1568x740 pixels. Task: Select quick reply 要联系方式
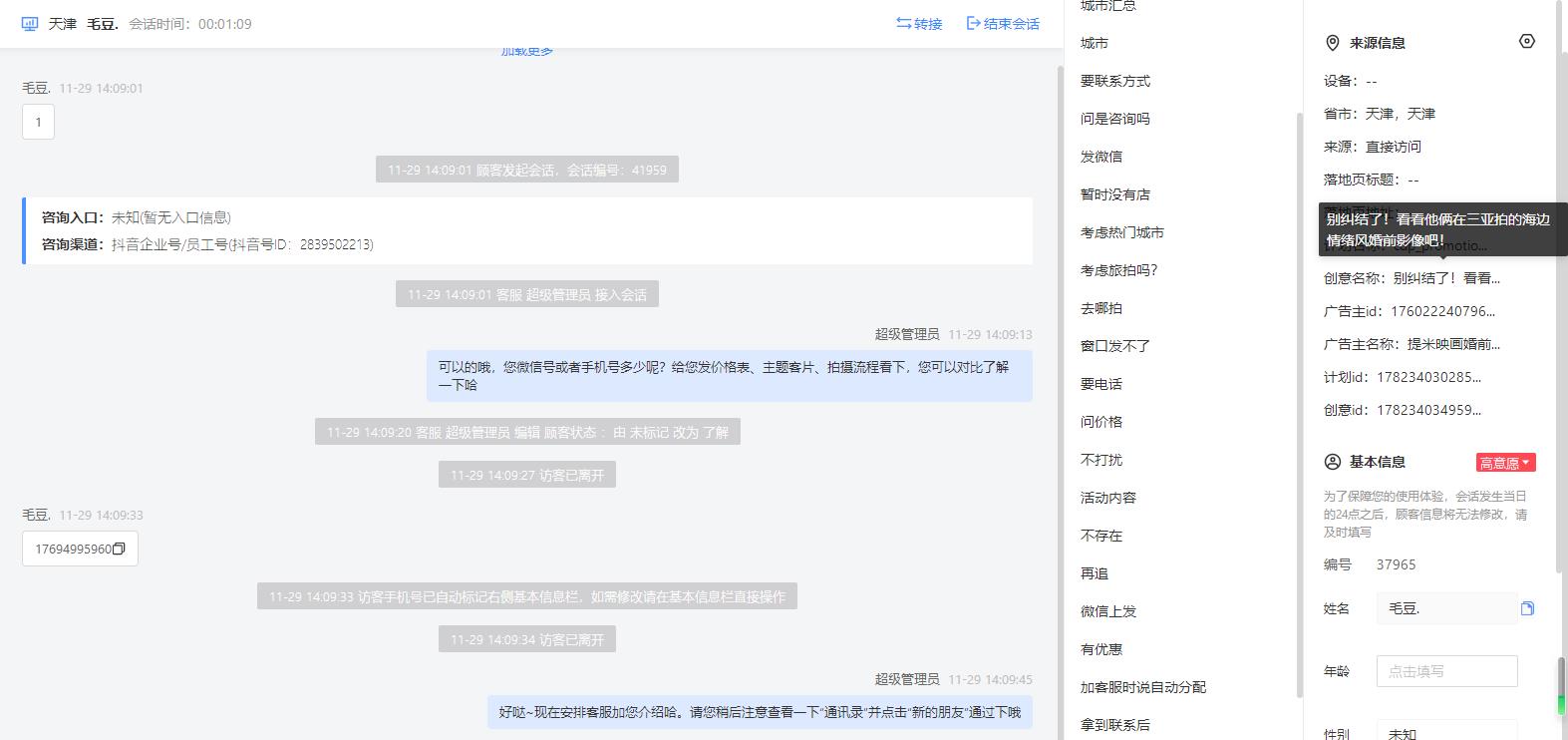pyautogui.click(x=1115, y=81)
